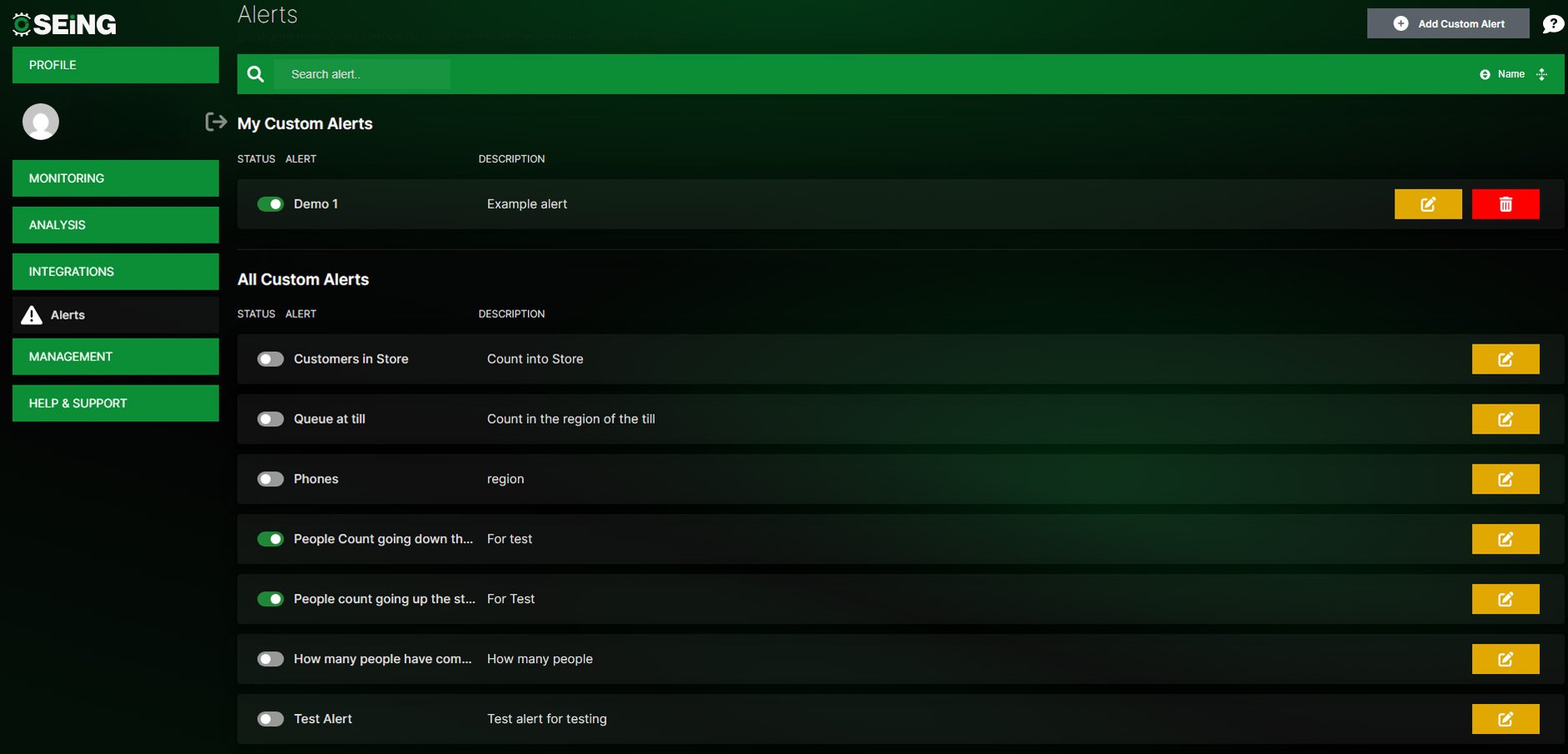Focus the Search alert input field
This screenshot has width=1568, height=754.
click(362, 74)
